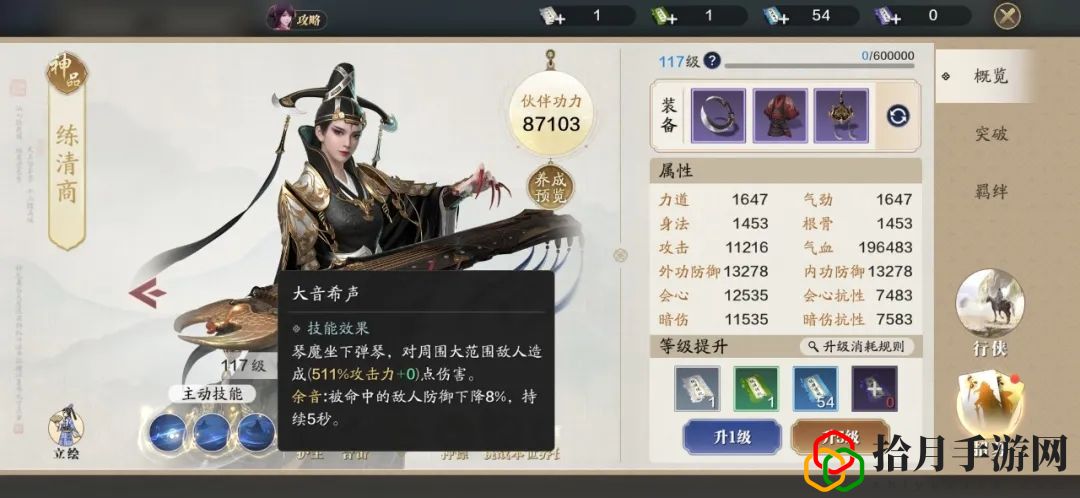Click the experience progress bar
1080x498 pixels.
(820, 66)
